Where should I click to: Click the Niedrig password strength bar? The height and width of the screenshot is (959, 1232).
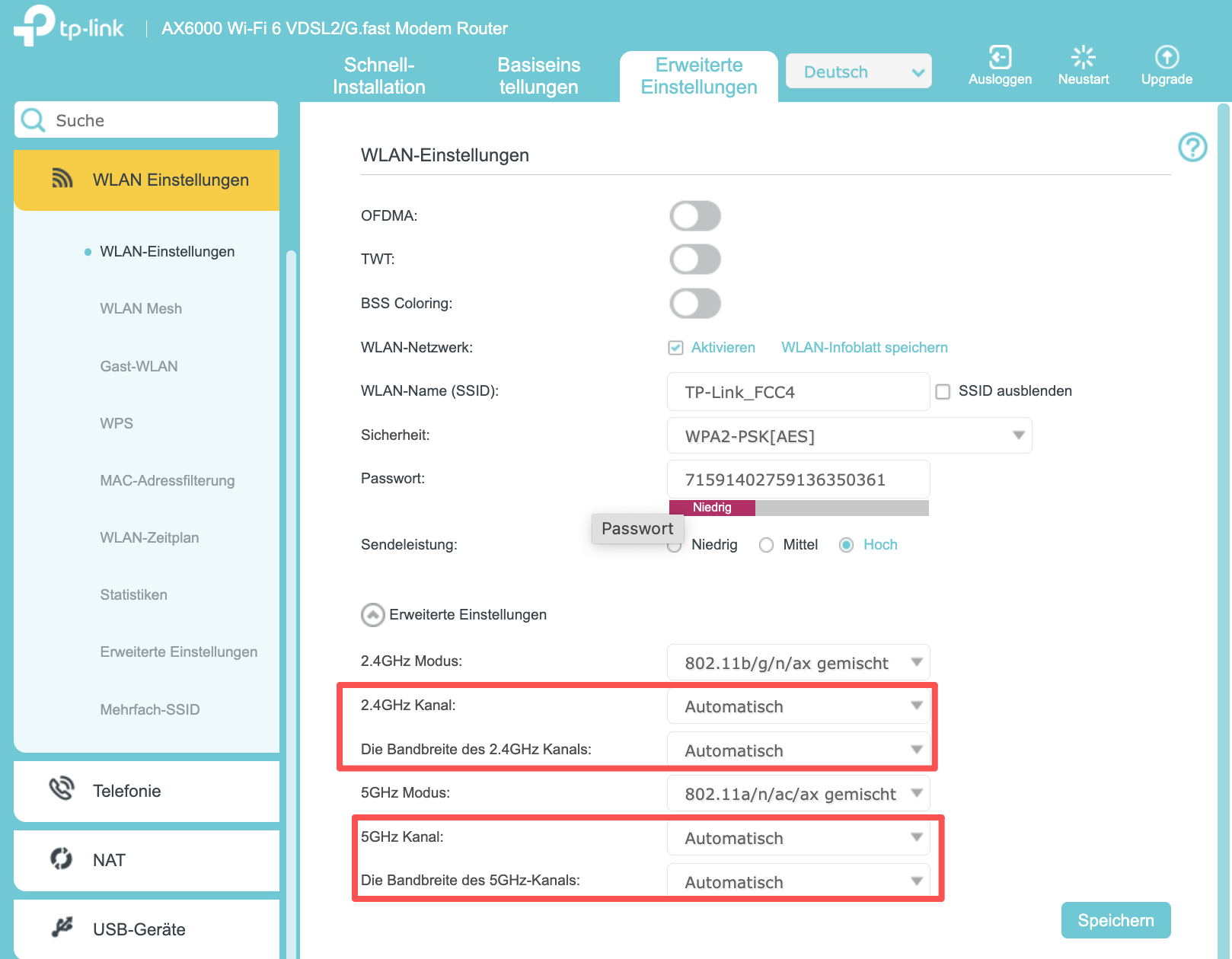(x=712, y=508)
